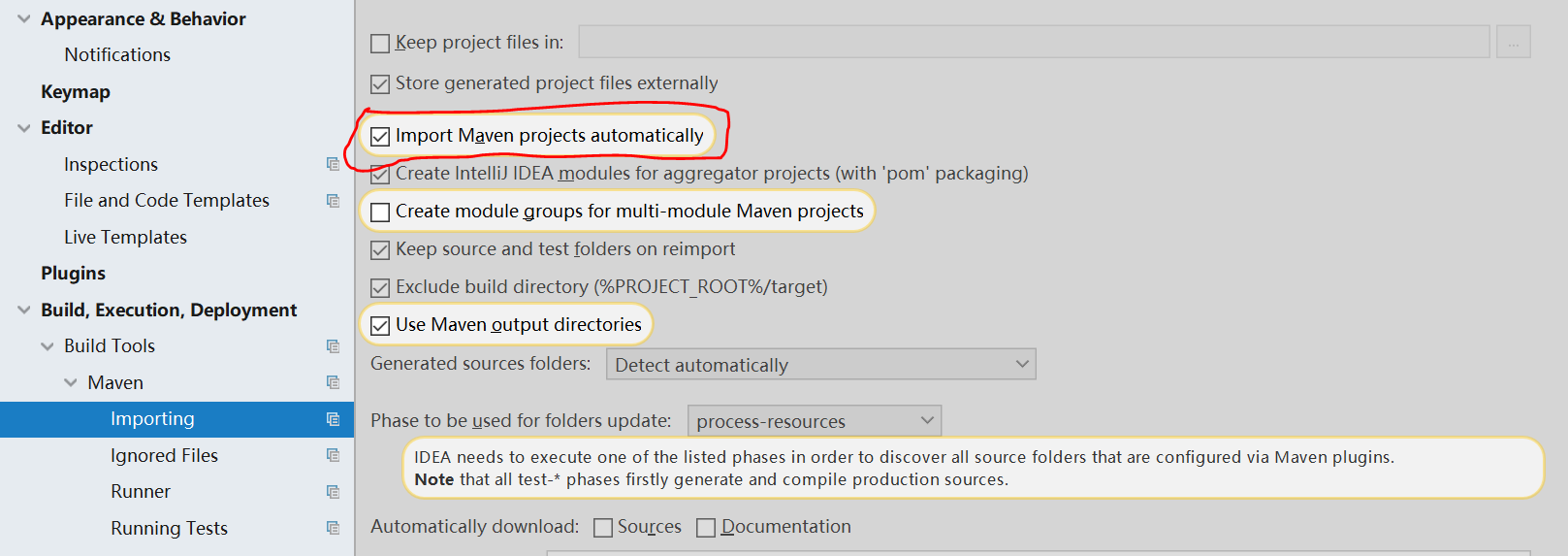This screenshot has height=556, width=1568.
Task: Click project-level icon beside Ignored Files
Action: click(x=333, y=455)
